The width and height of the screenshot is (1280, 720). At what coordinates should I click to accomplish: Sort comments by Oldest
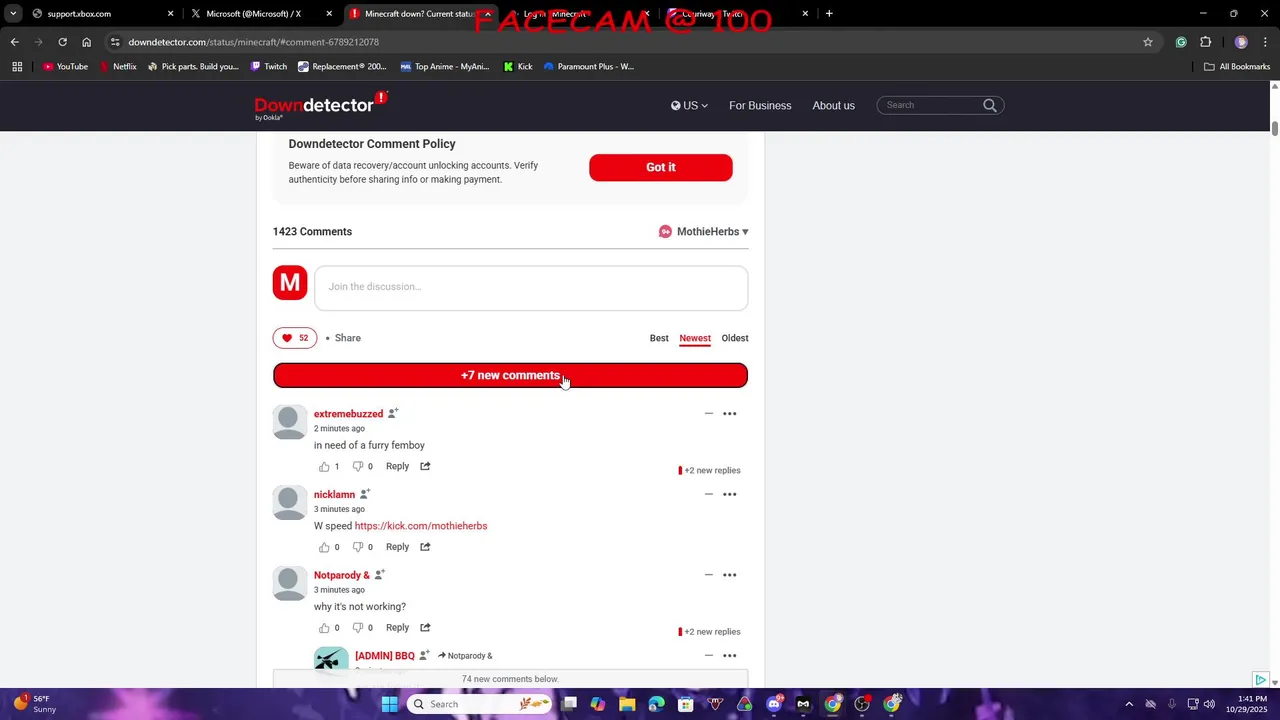(x=735, y=338)
